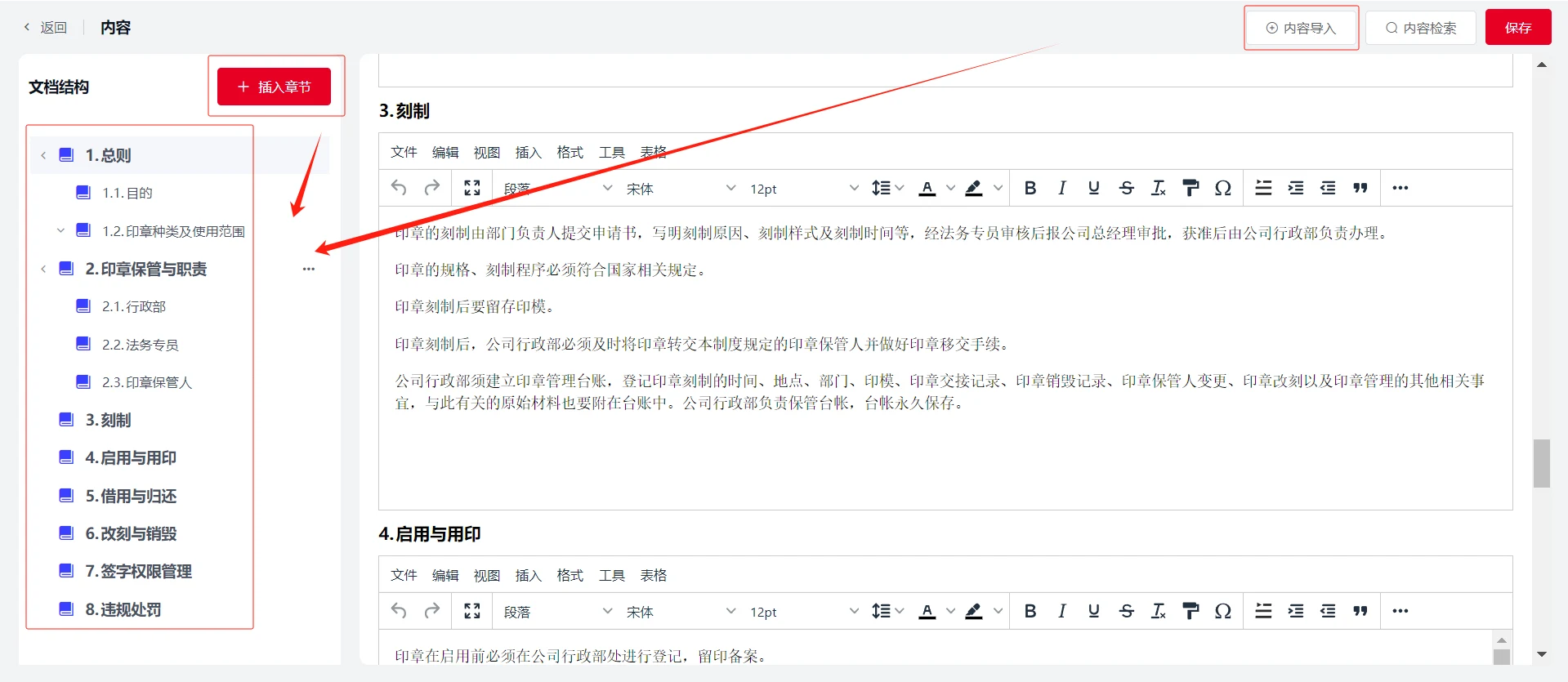The width and height of the screenshot is (1568, 682).
Task: Insert special character in 4.启用与用印 editor
Action: click(1223, 611)
